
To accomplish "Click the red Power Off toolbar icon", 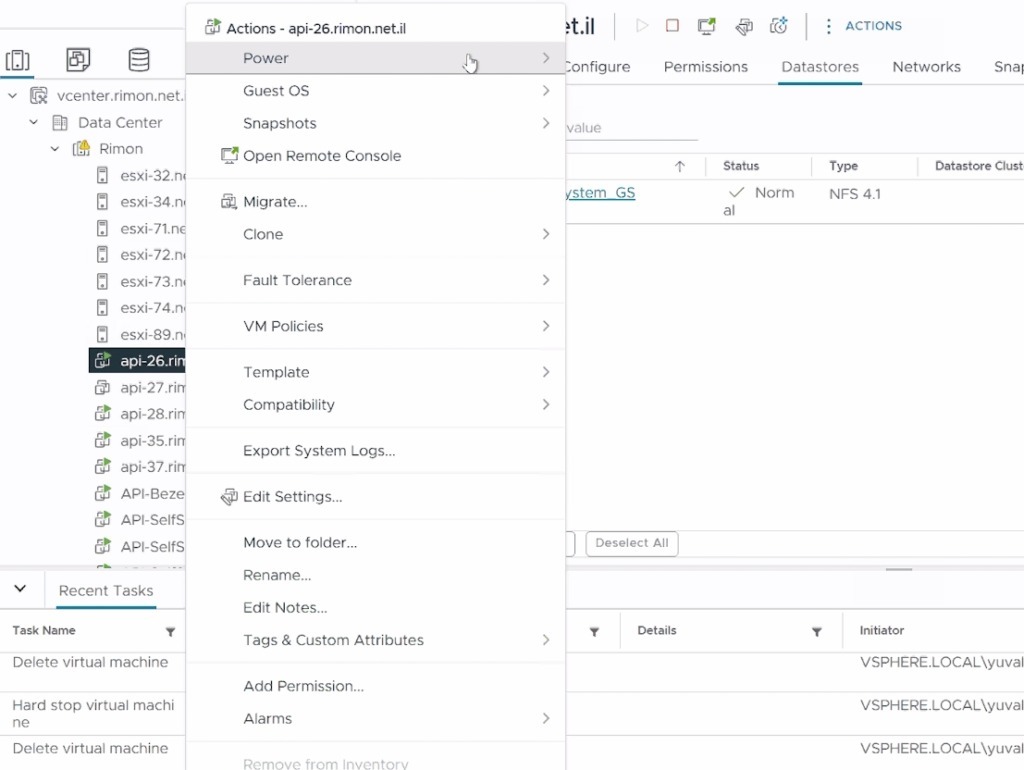I will click(x=672, y=26).
